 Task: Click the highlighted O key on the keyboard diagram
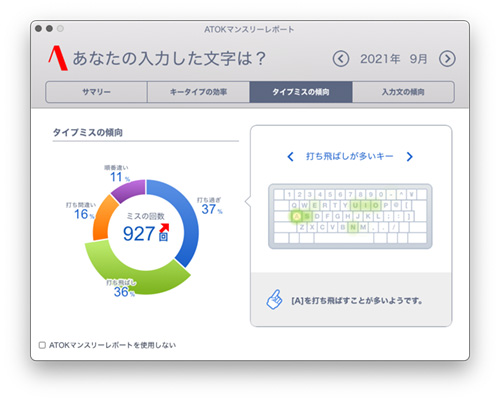click(376, 205)
